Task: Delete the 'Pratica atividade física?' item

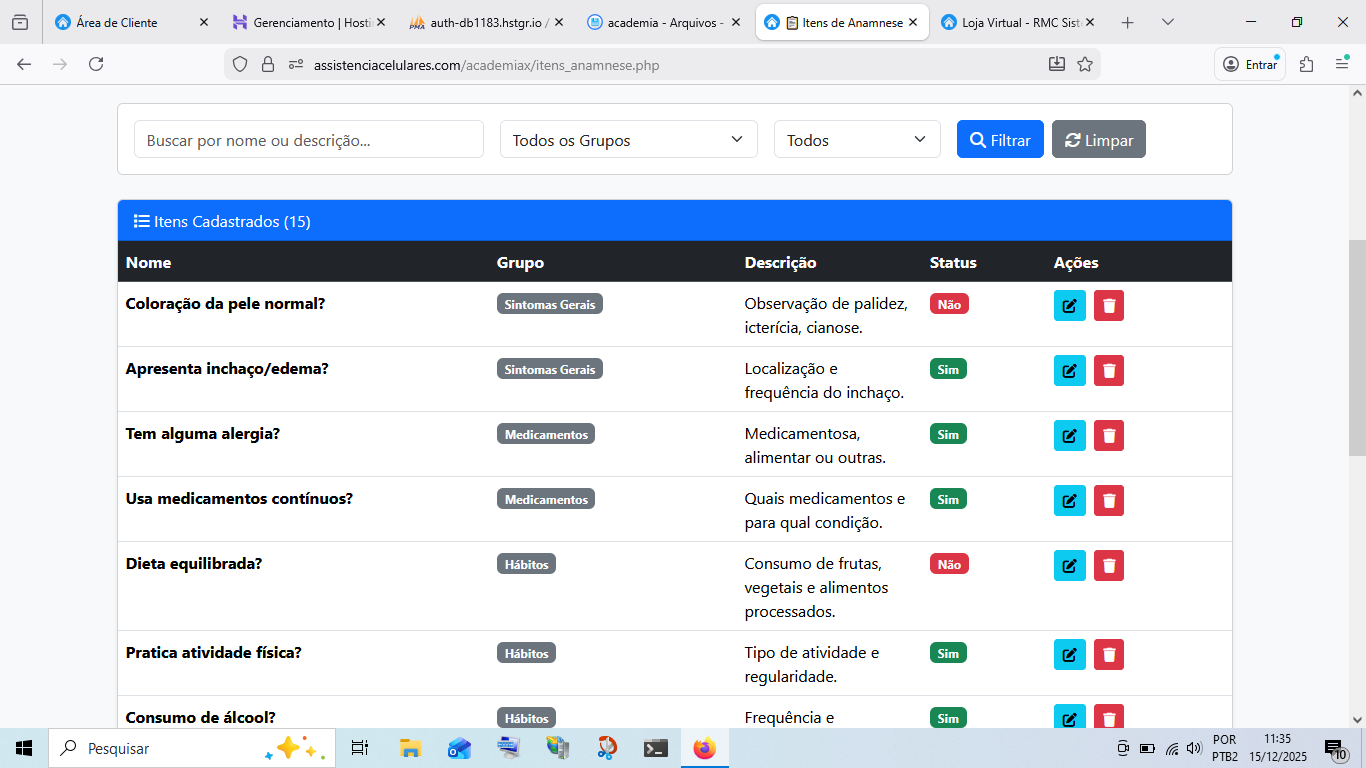Action: click(1108, 655)
